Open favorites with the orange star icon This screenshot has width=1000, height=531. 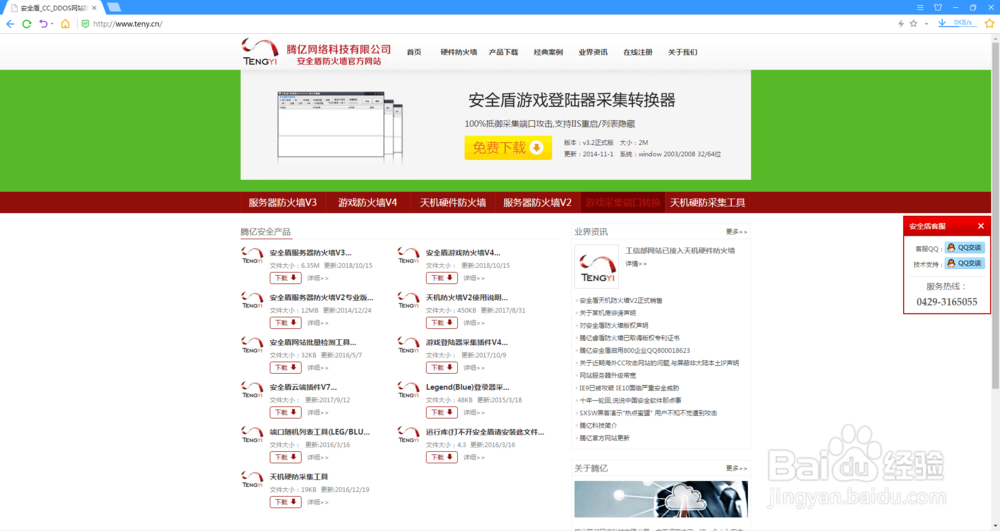989,24
